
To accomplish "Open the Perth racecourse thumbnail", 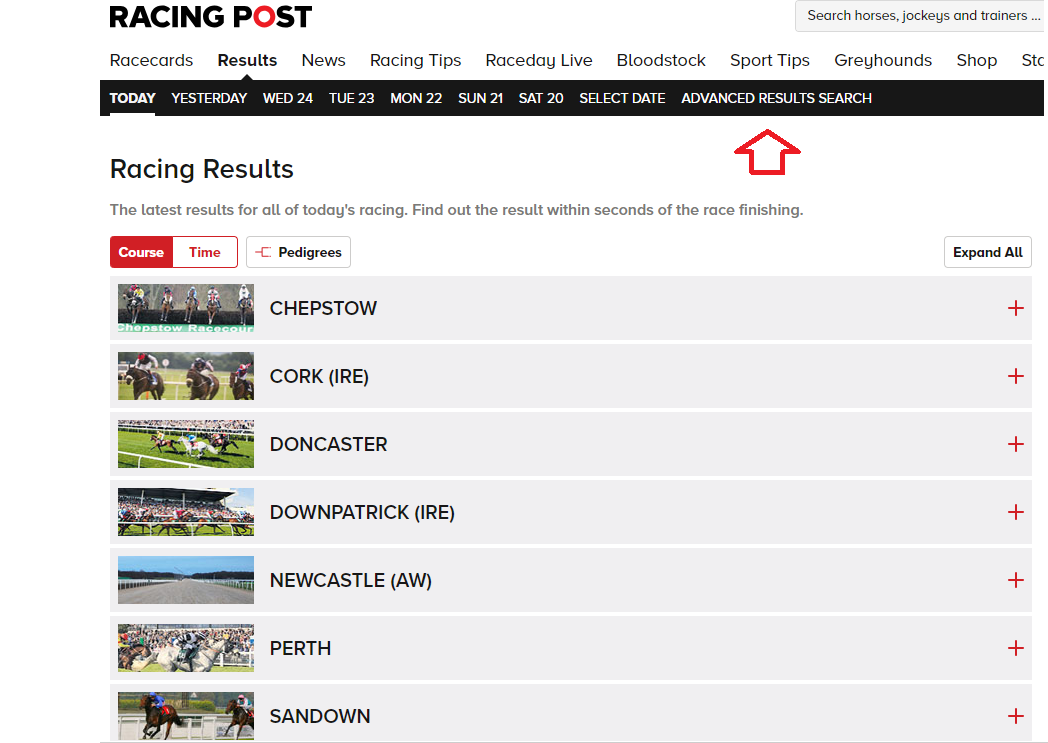I will coord(186,648).
